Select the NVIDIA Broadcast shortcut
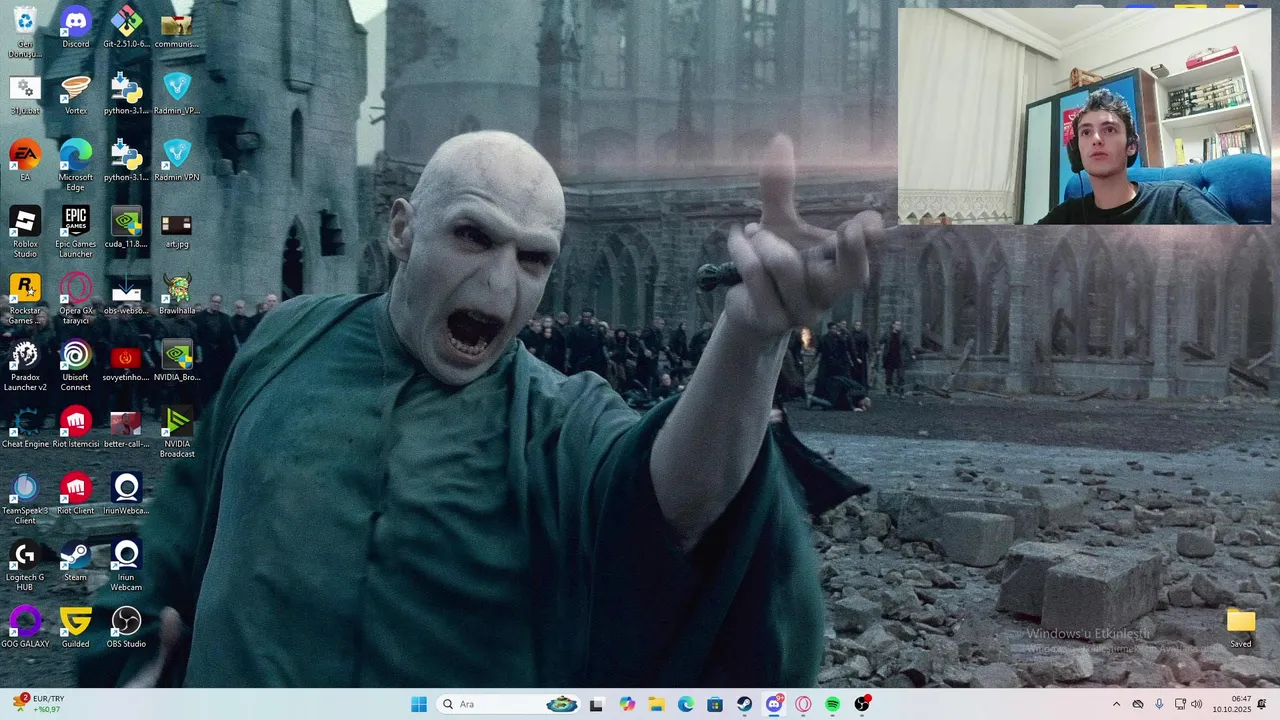The image size is (1280, 720). coord(177,433)
